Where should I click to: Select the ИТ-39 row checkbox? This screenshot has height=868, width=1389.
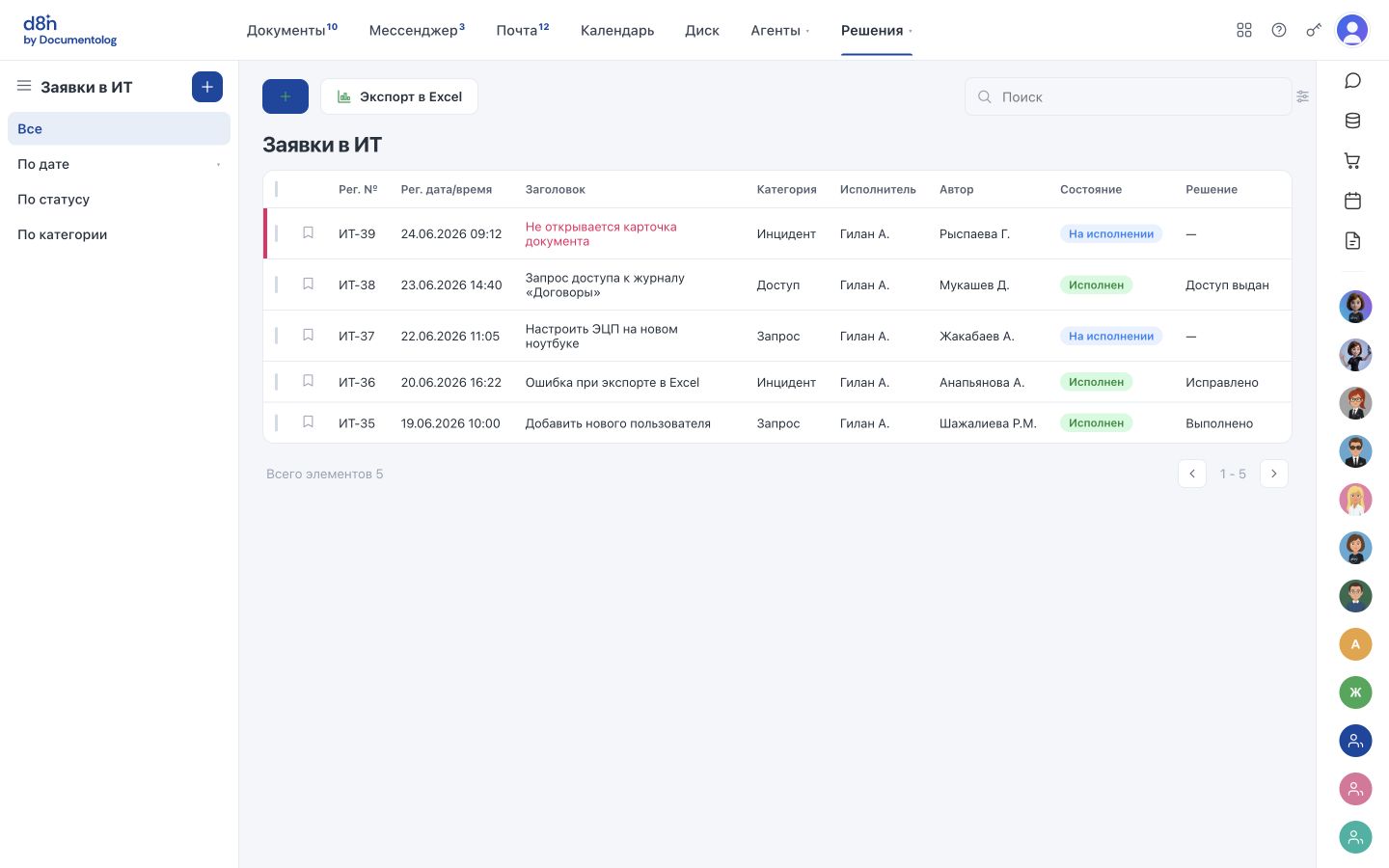click(277, 233)
